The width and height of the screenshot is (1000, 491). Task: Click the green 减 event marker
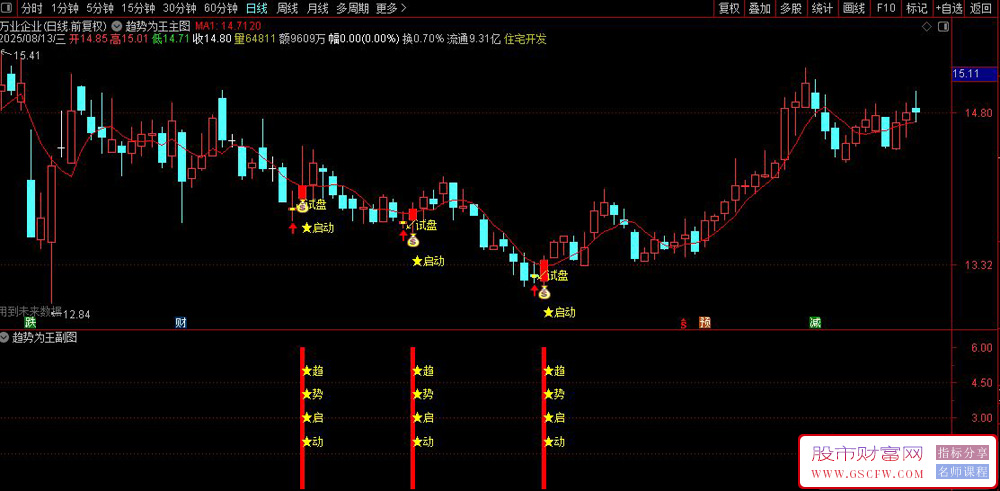(815, 322)
